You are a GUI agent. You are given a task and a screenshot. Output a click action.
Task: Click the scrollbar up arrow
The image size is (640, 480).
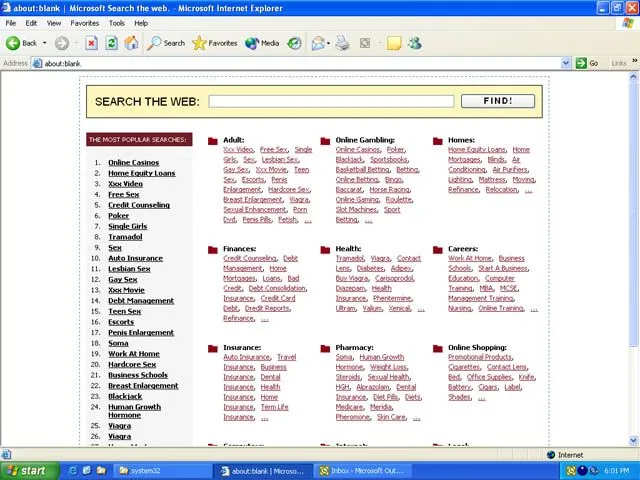pos(633,76)
